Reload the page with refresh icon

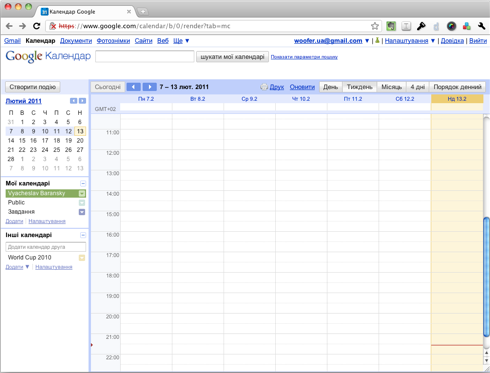[36, 26]
